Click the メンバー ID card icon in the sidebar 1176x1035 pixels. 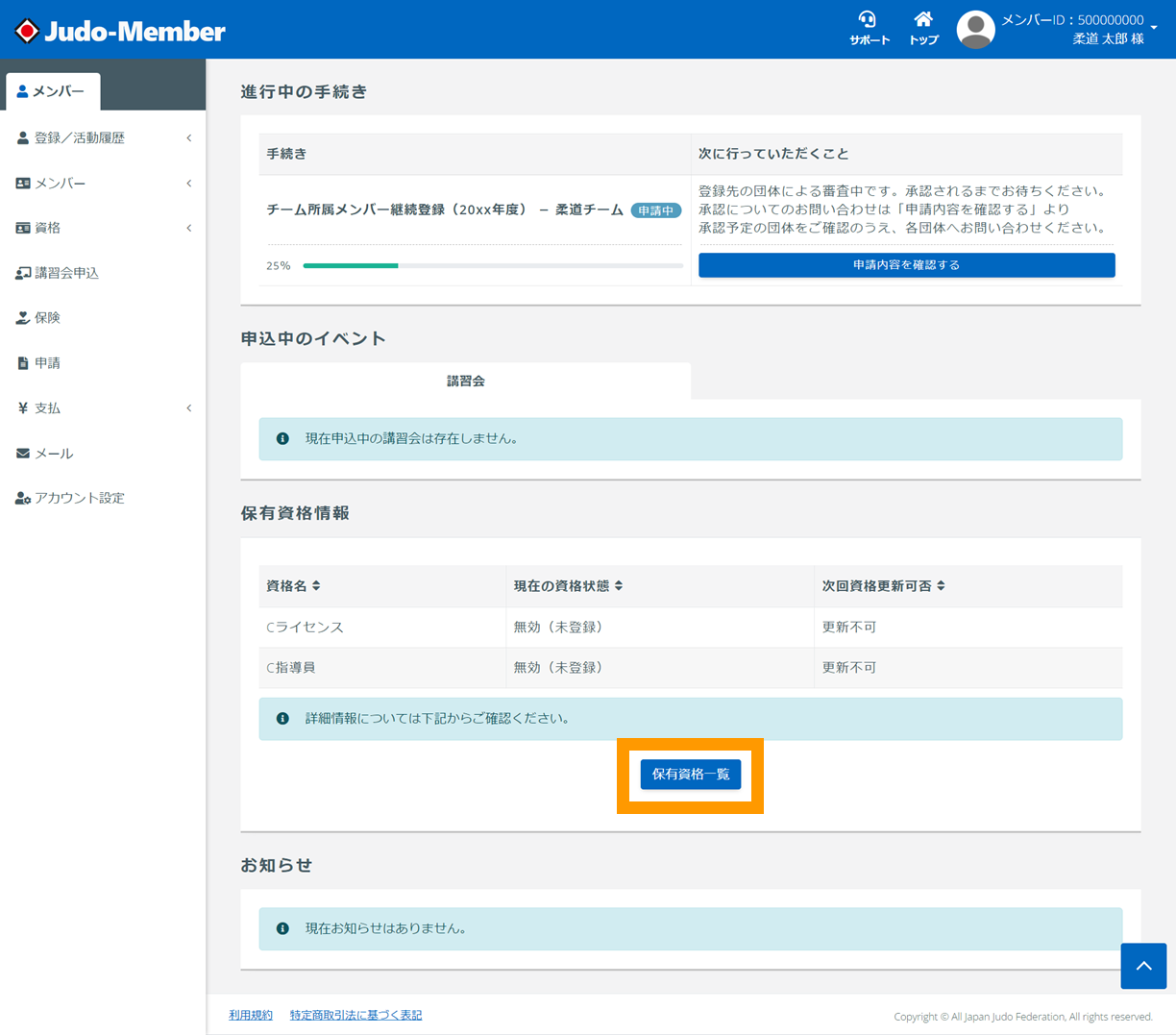(23, 184)
